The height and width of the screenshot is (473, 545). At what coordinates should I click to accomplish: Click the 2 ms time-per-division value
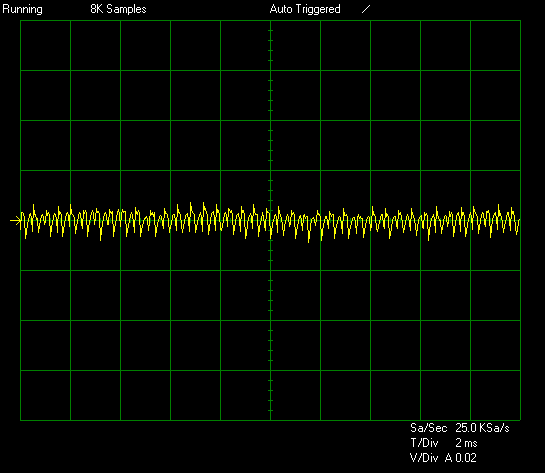466,443
